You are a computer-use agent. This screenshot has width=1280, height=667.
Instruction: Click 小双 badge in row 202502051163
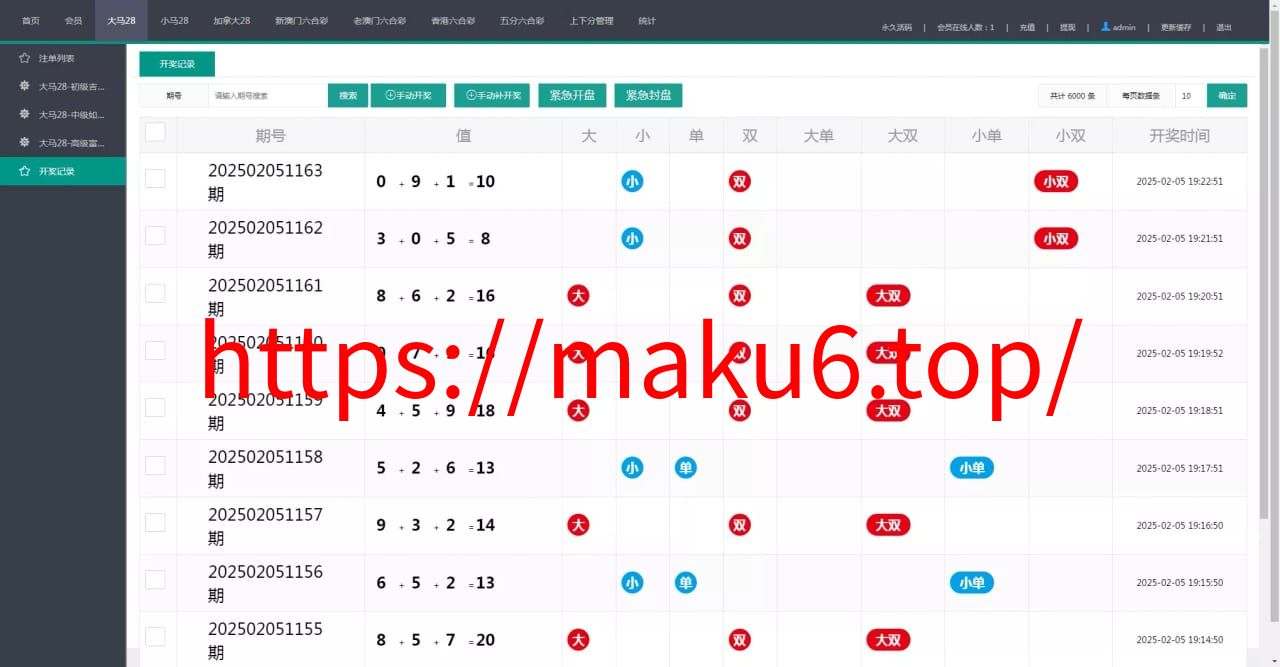tap(1056, 181)
